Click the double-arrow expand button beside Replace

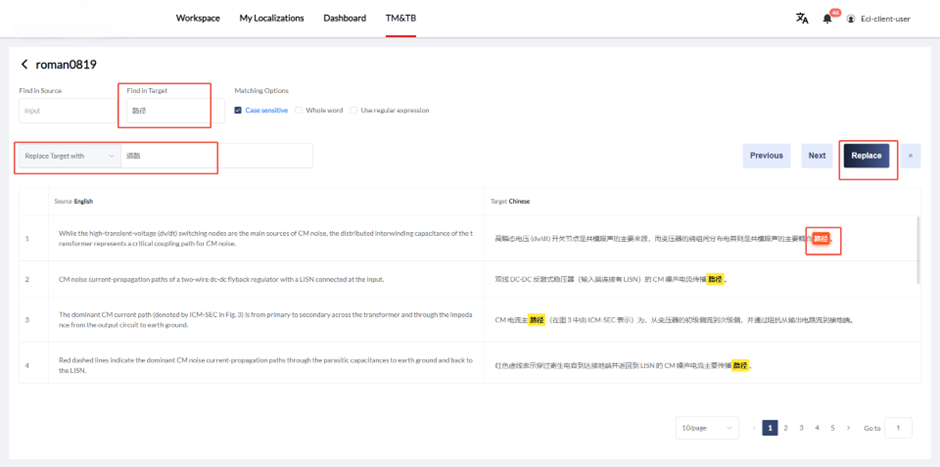pyautogui.click(x=910, y=155)
